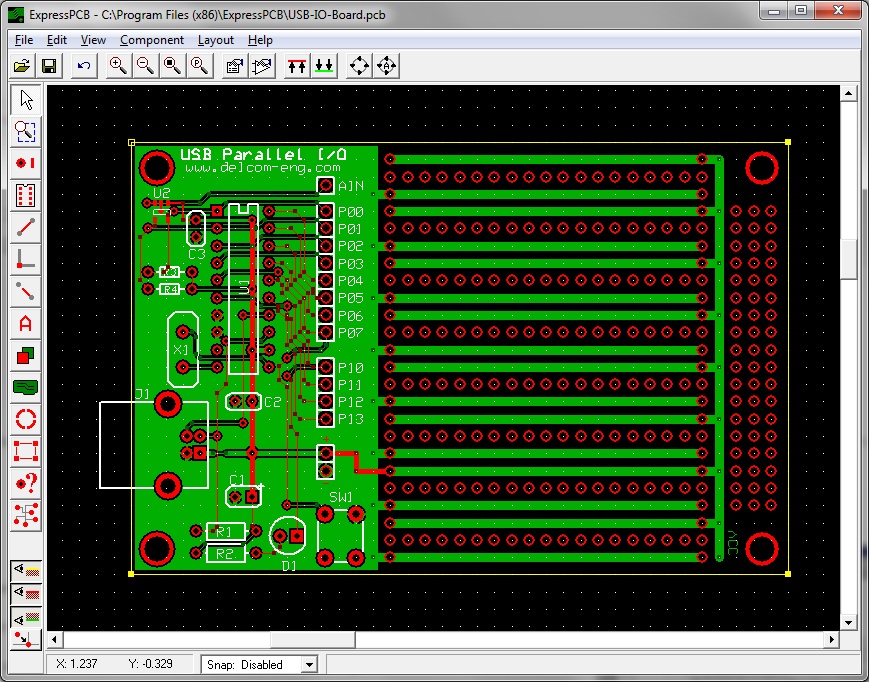869x682 pixels.
Task: Undo the last action
Action: point(85,65)
